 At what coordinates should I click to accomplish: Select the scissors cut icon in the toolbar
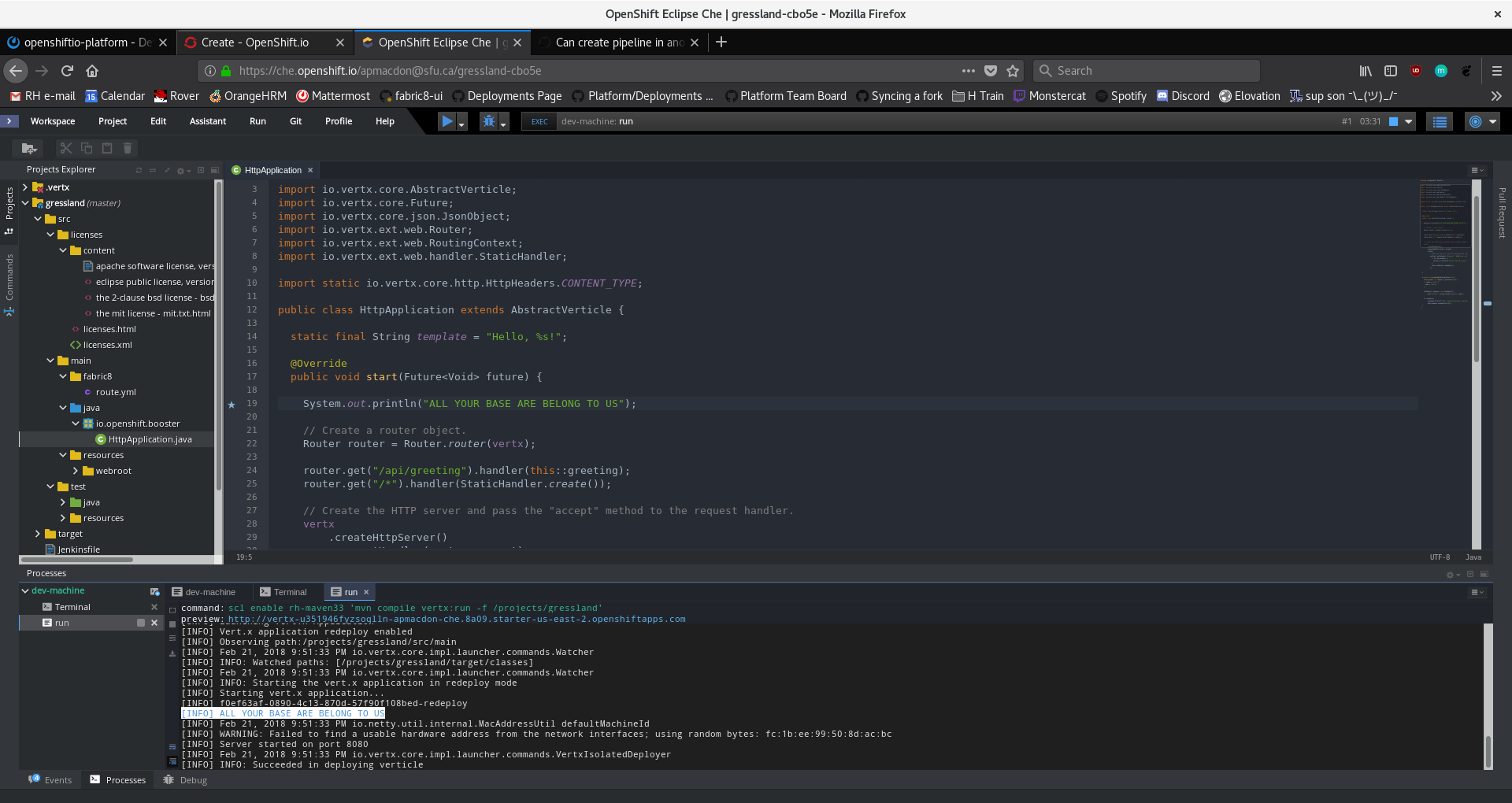(x=65, y=148)
